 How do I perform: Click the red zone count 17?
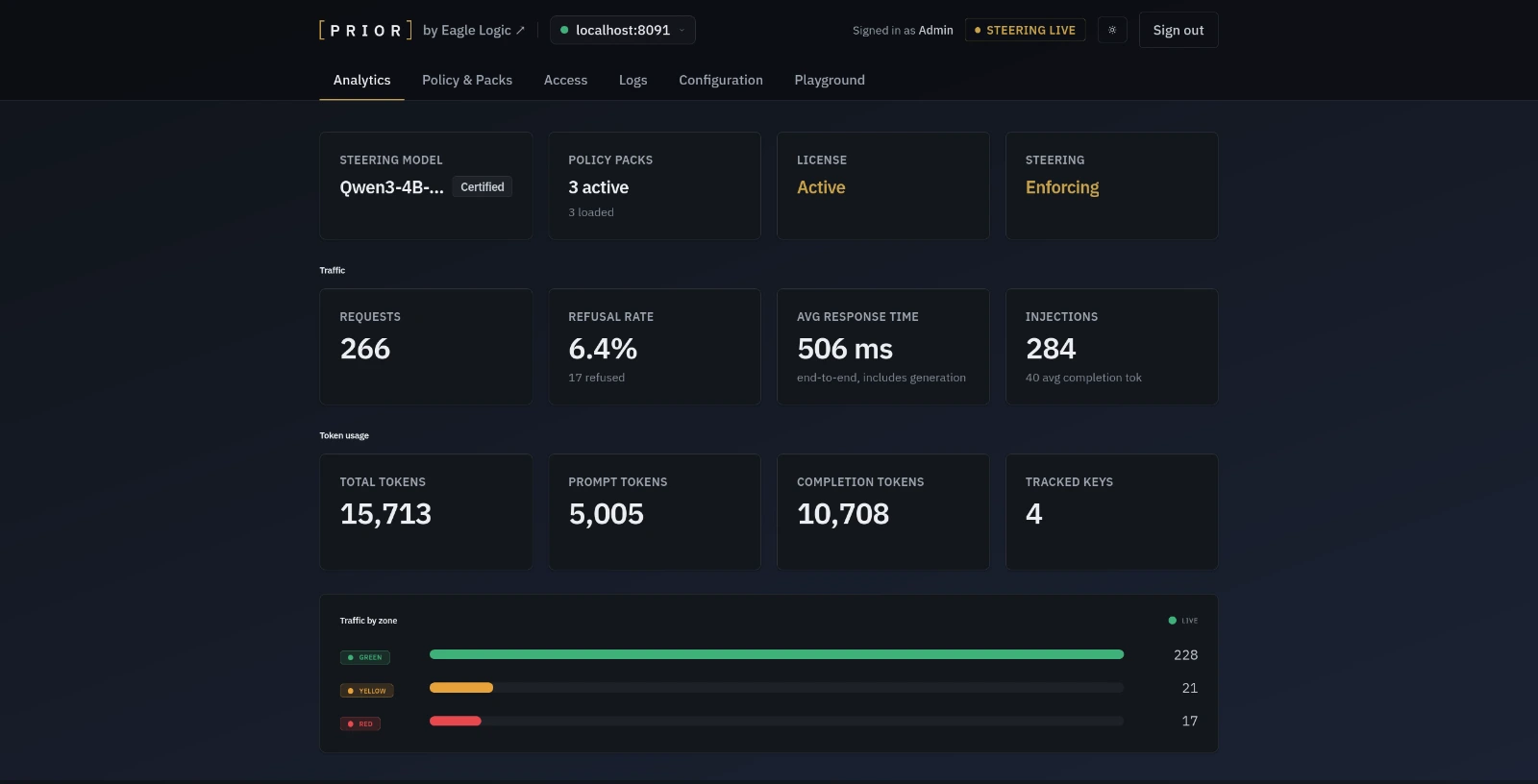click(1189, 721)
